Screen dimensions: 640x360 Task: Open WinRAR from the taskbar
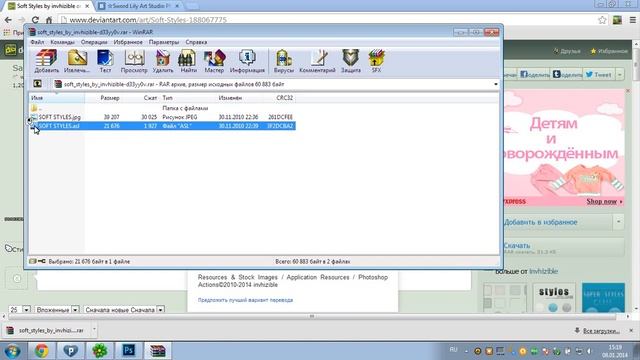pyautogui.click(x=158, y=351)
